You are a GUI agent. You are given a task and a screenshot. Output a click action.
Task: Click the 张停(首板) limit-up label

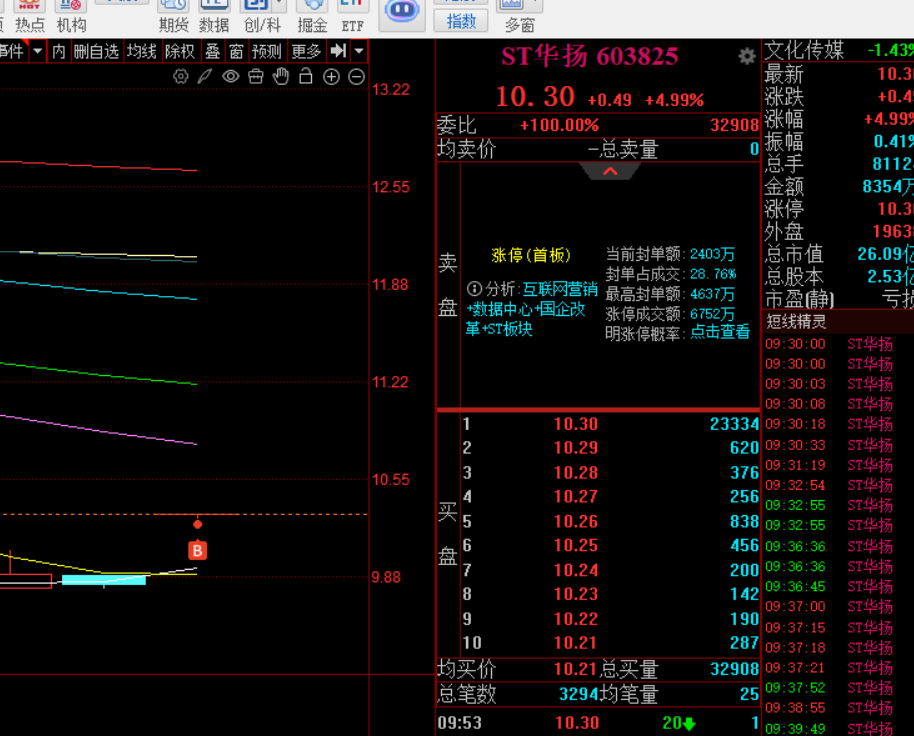pos(530,255)
